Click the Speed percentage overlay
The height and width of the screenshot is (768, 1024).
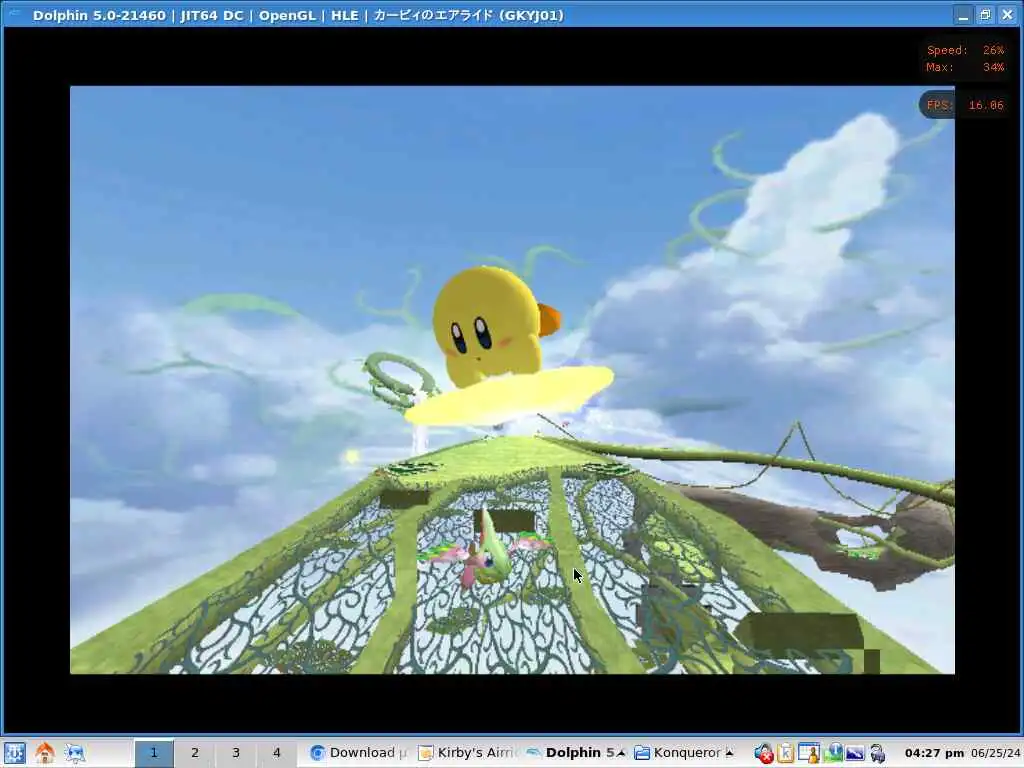[965, 50]
